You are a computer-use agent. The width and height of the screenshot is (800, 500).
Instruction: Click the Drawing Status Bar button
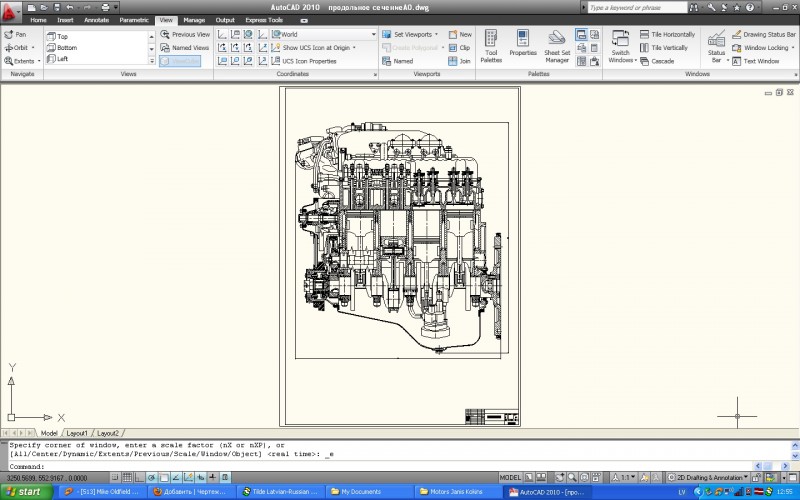(764, 34)
